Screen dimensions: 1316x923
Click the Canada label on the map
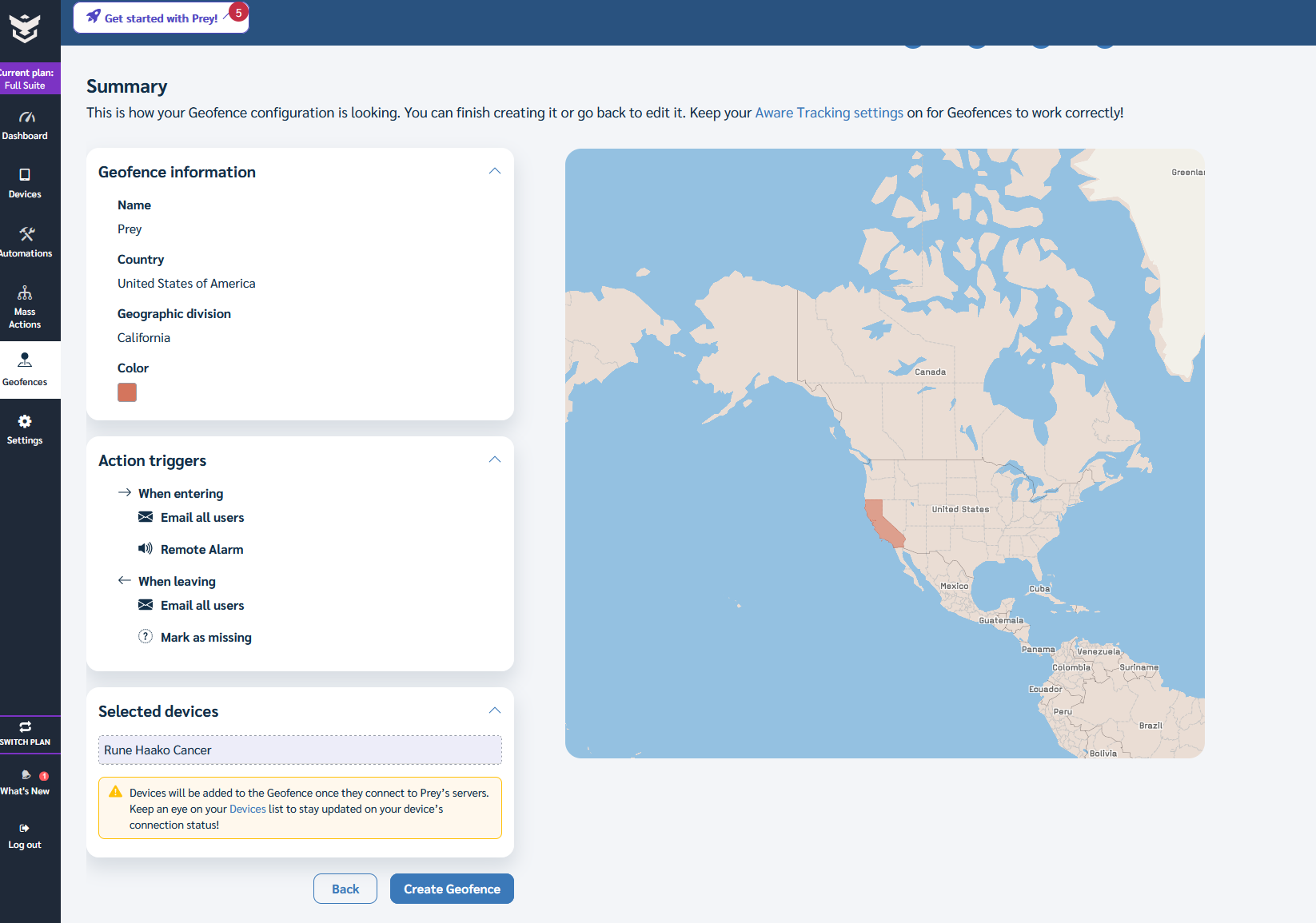pyautogui.click(x=930, y=372)
